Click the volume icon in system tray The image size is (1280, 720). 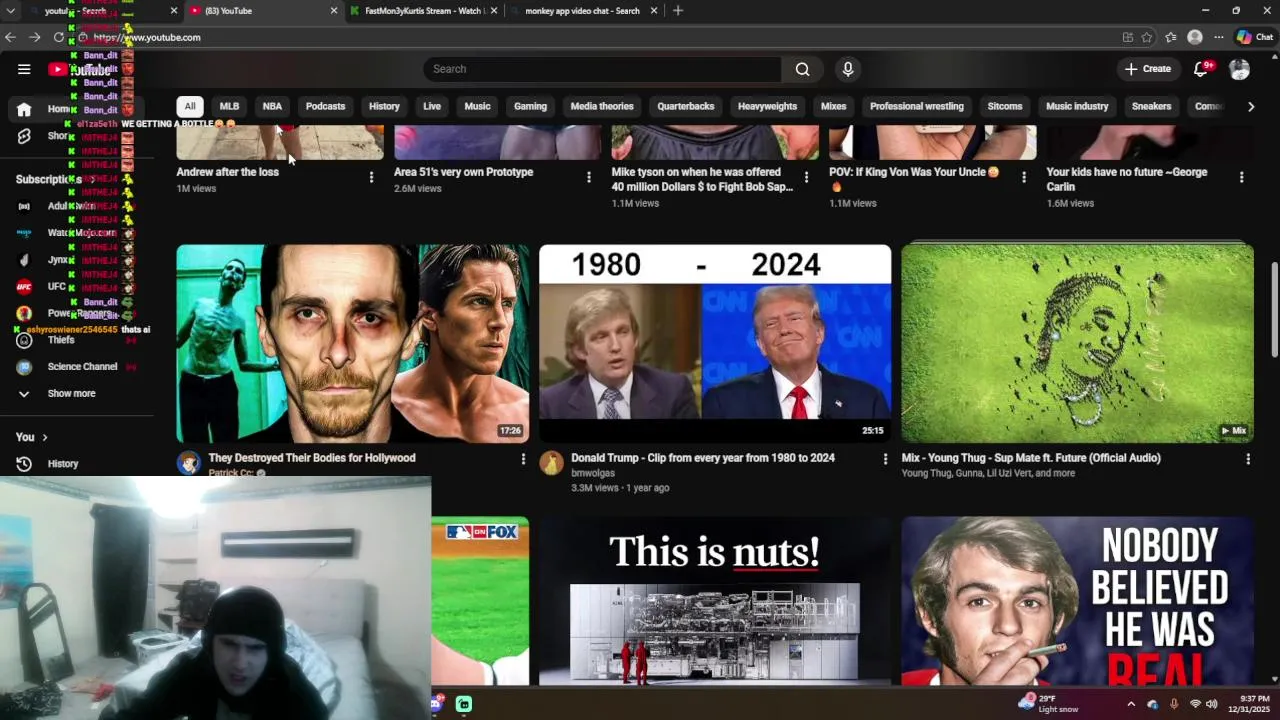(x=1212, y=704)
